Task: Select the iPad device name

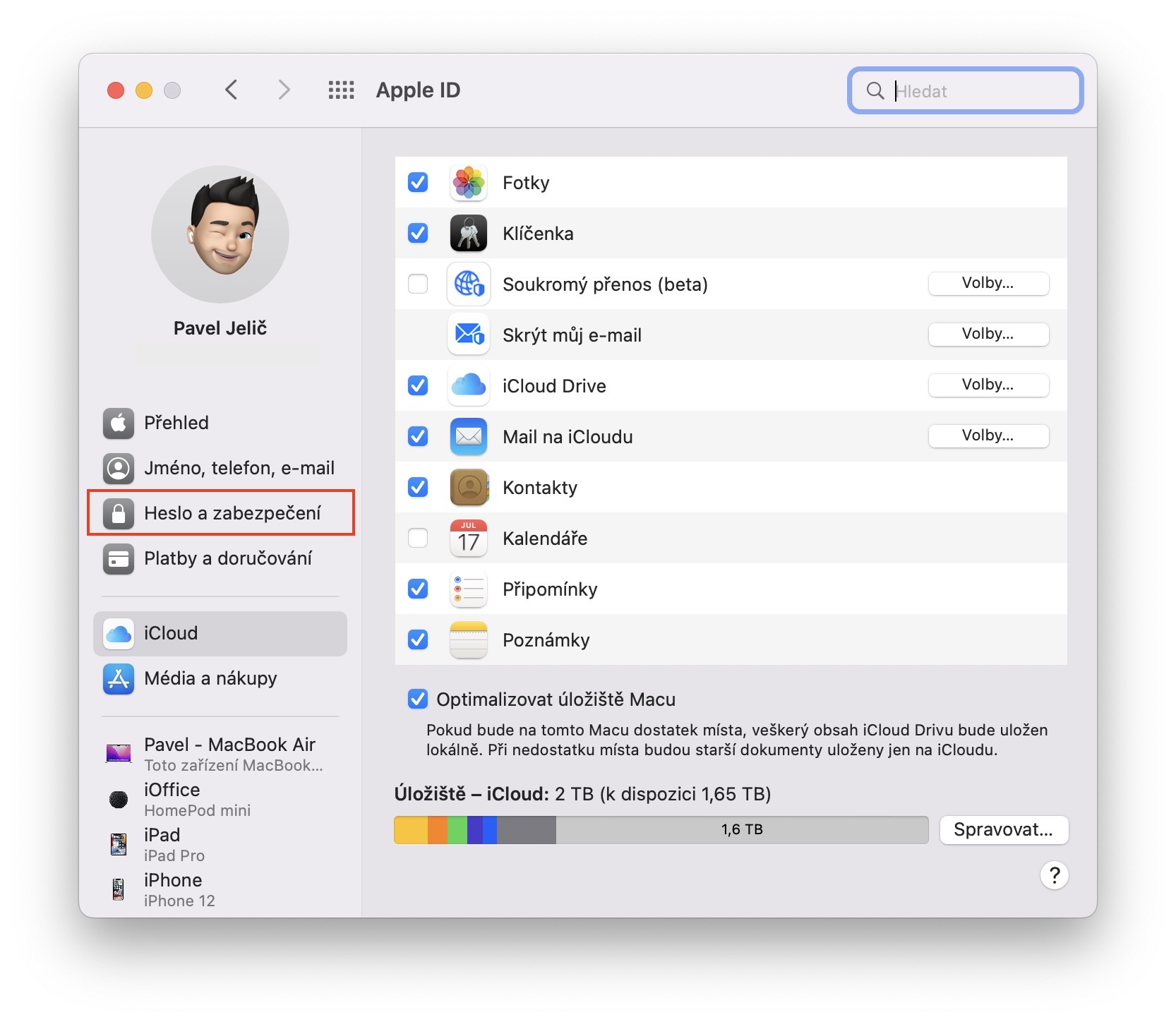Action: 162,835
